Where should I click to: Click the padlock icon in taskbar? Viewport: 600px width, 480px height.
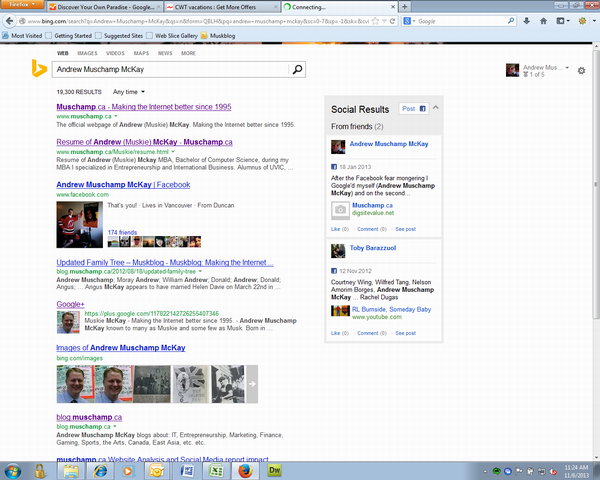point(40,471)
